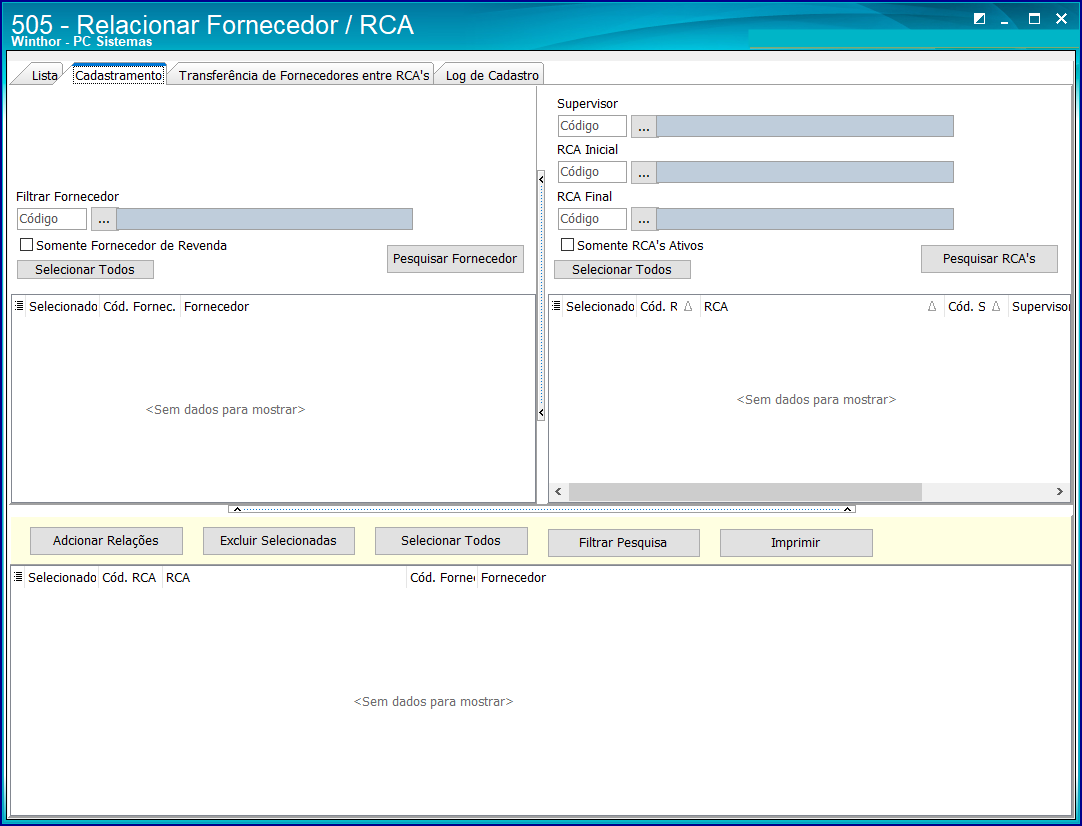
Task: Sort the RCA grid by Cód. S column
Action: 975,306
